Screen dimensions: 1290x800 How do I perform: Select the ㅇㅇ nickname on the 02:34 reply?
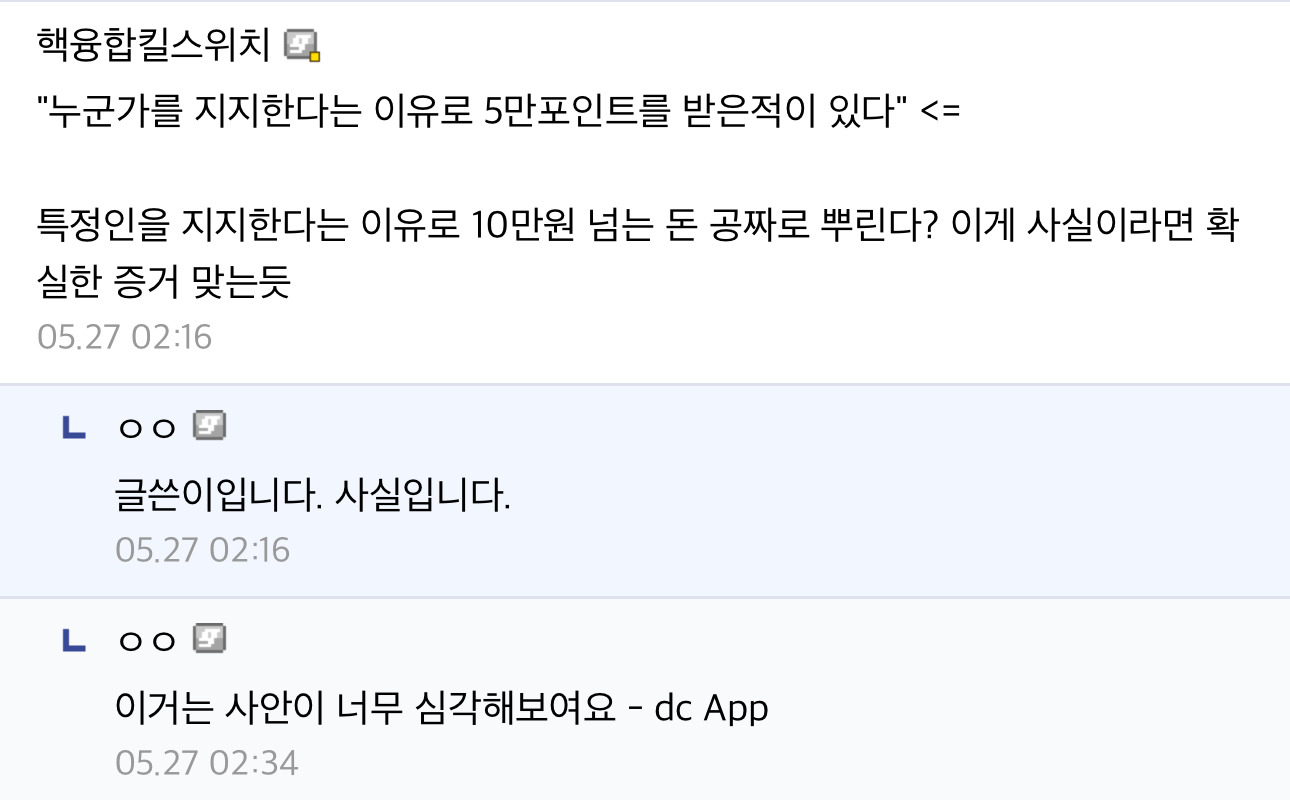tap(147, 641)
